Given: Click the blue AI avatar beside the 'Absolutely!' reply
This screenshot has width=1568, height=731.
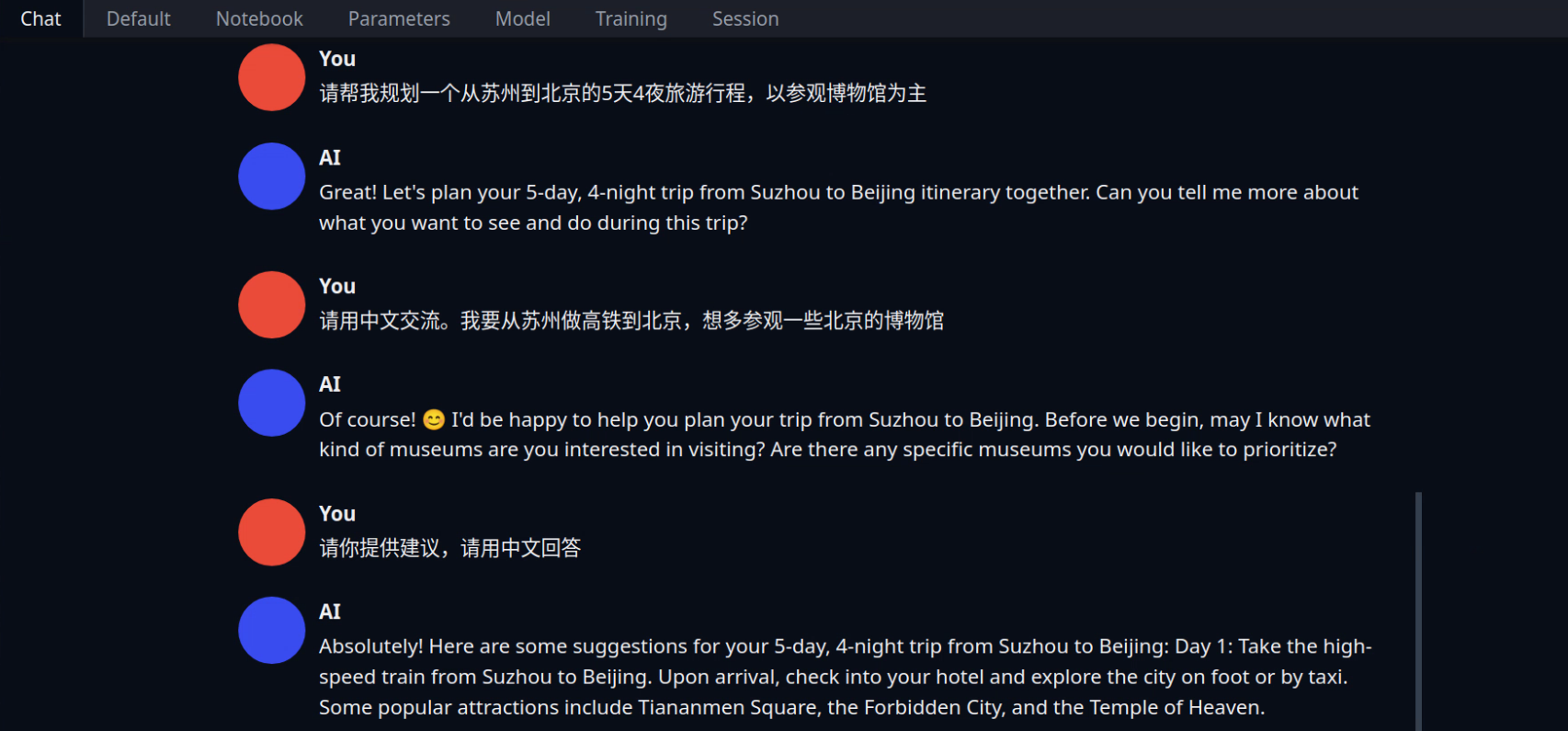Looking at the screenshot, I should [x=272, y=631].
